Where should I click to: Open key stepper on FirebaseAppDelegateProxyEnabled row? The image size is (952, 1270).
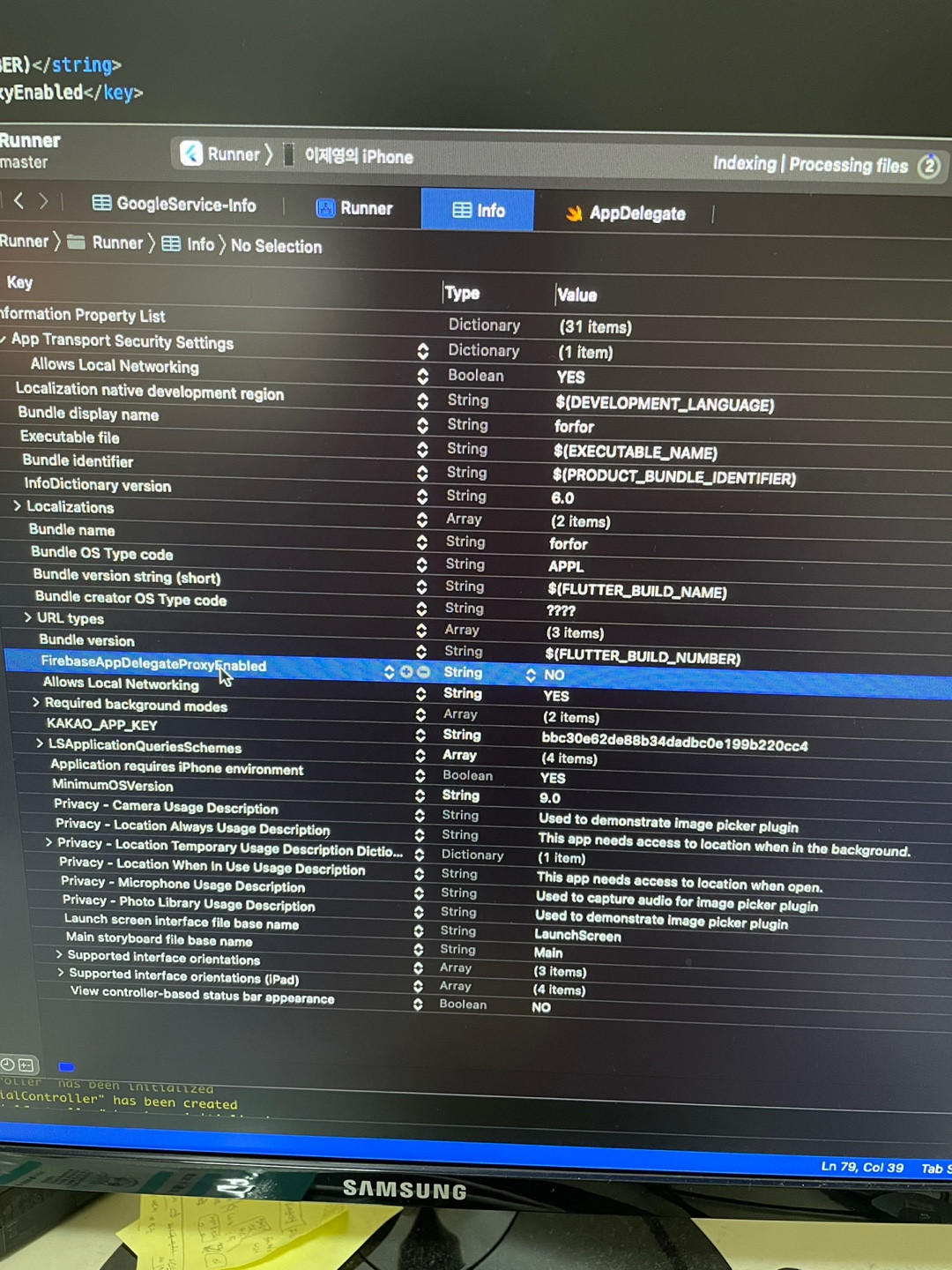[389, 672]
